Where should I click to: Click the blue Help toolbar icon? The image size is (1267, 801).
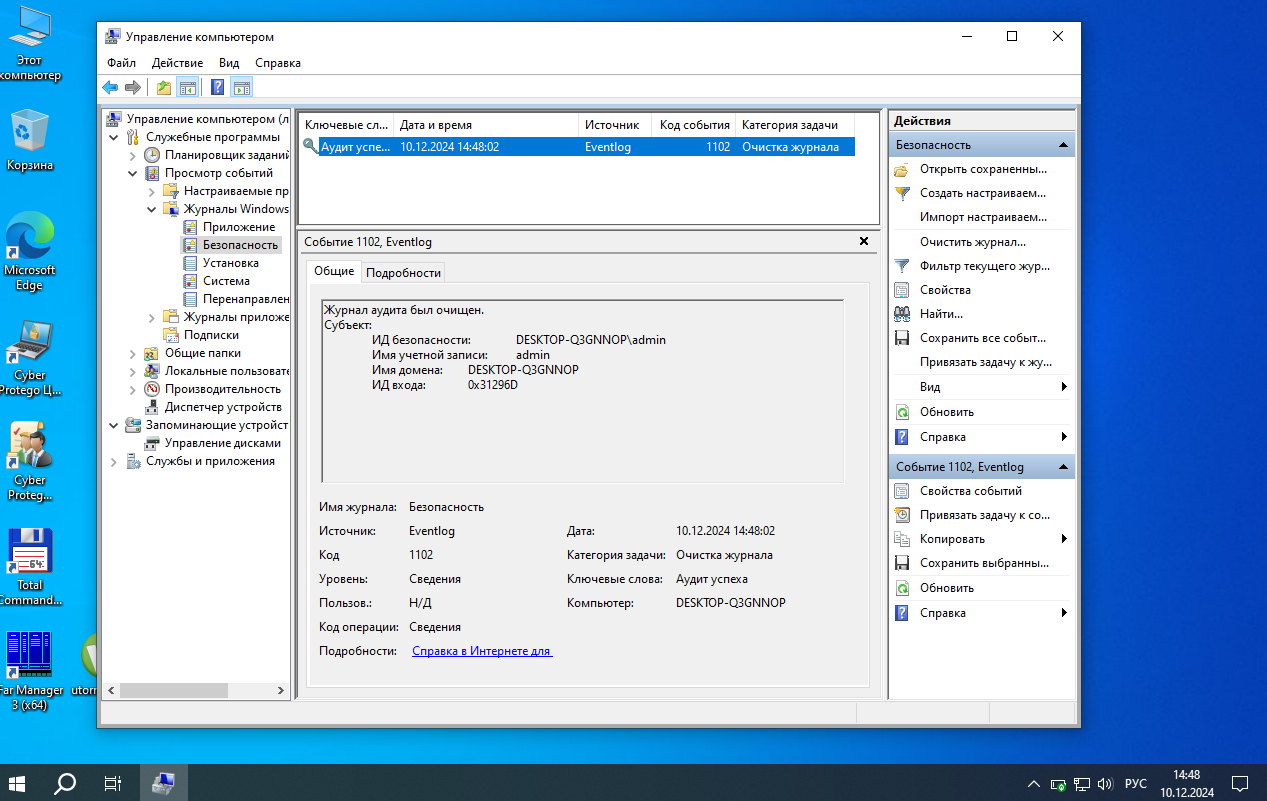click(x=217, y=87)
